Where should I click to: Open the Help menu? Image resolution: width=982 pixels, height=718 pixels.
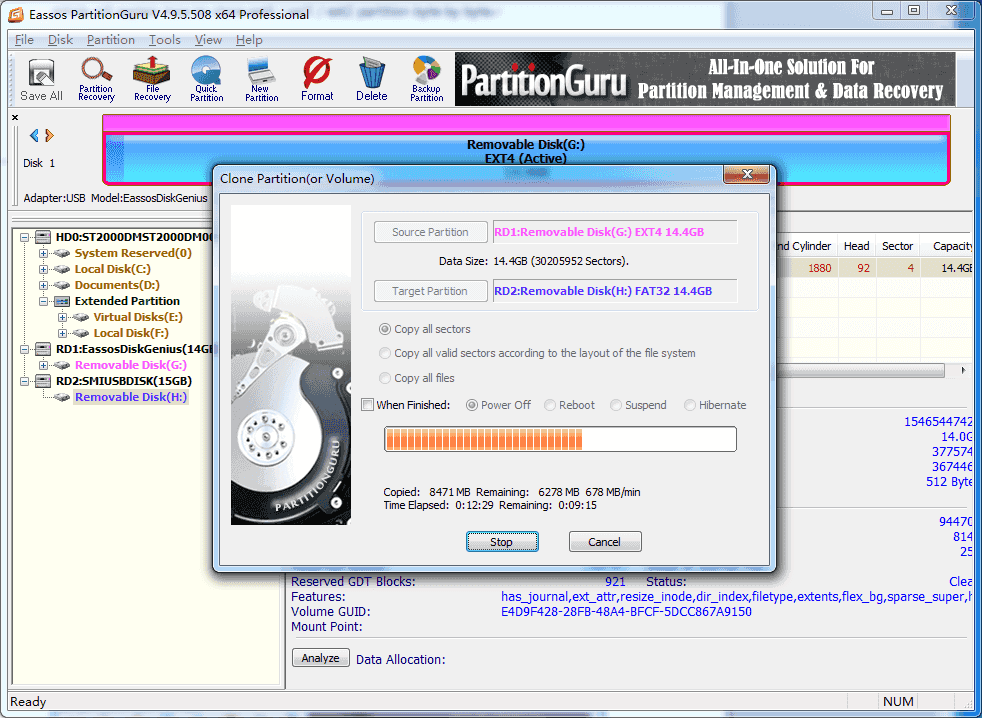point(249,39)
